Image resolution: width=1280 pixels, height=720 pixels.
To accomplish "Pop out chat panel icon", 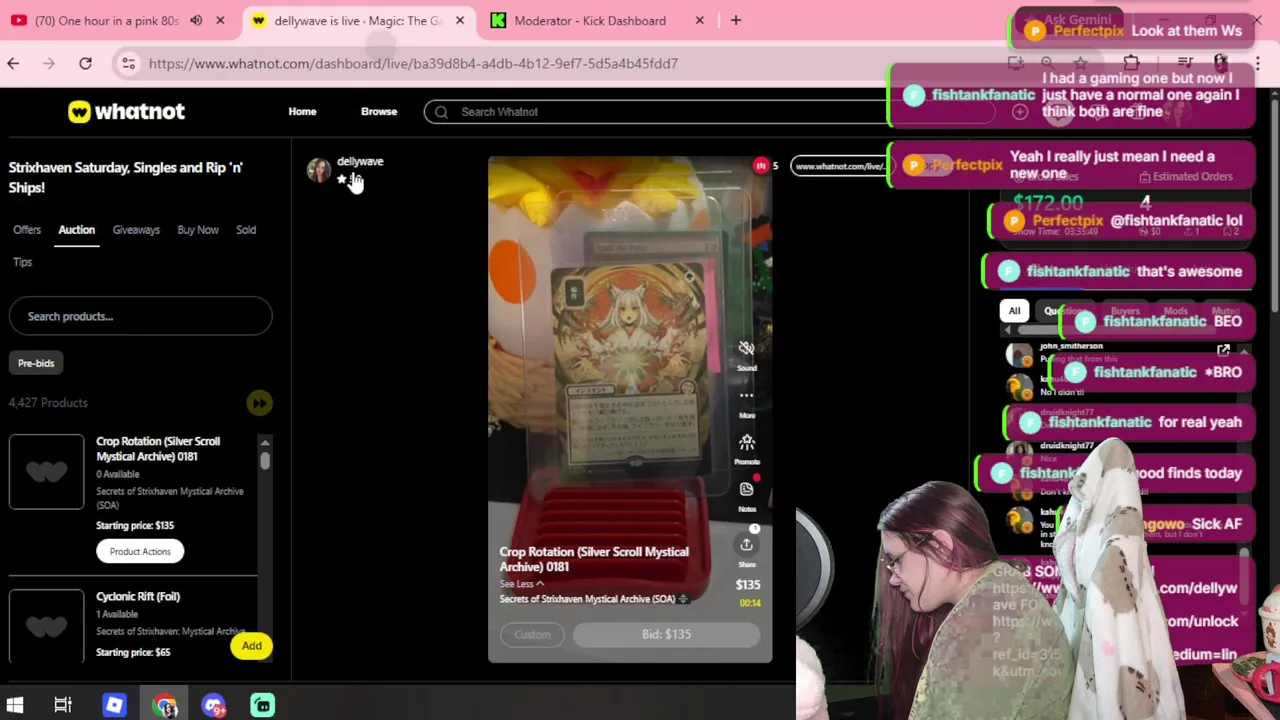I will coord(1223,350).
